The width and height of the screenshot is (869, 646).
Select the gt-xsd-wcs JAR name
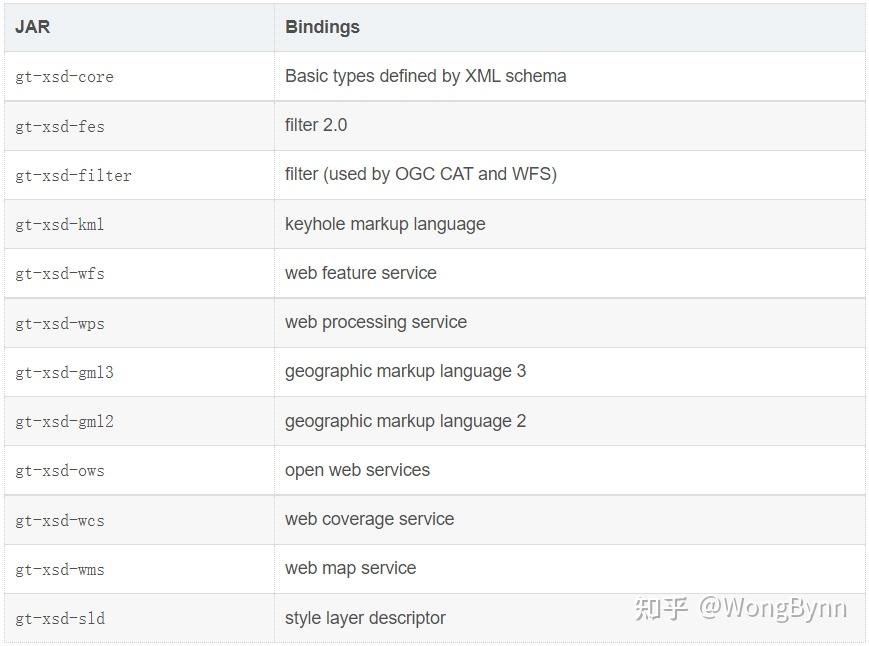60,520
